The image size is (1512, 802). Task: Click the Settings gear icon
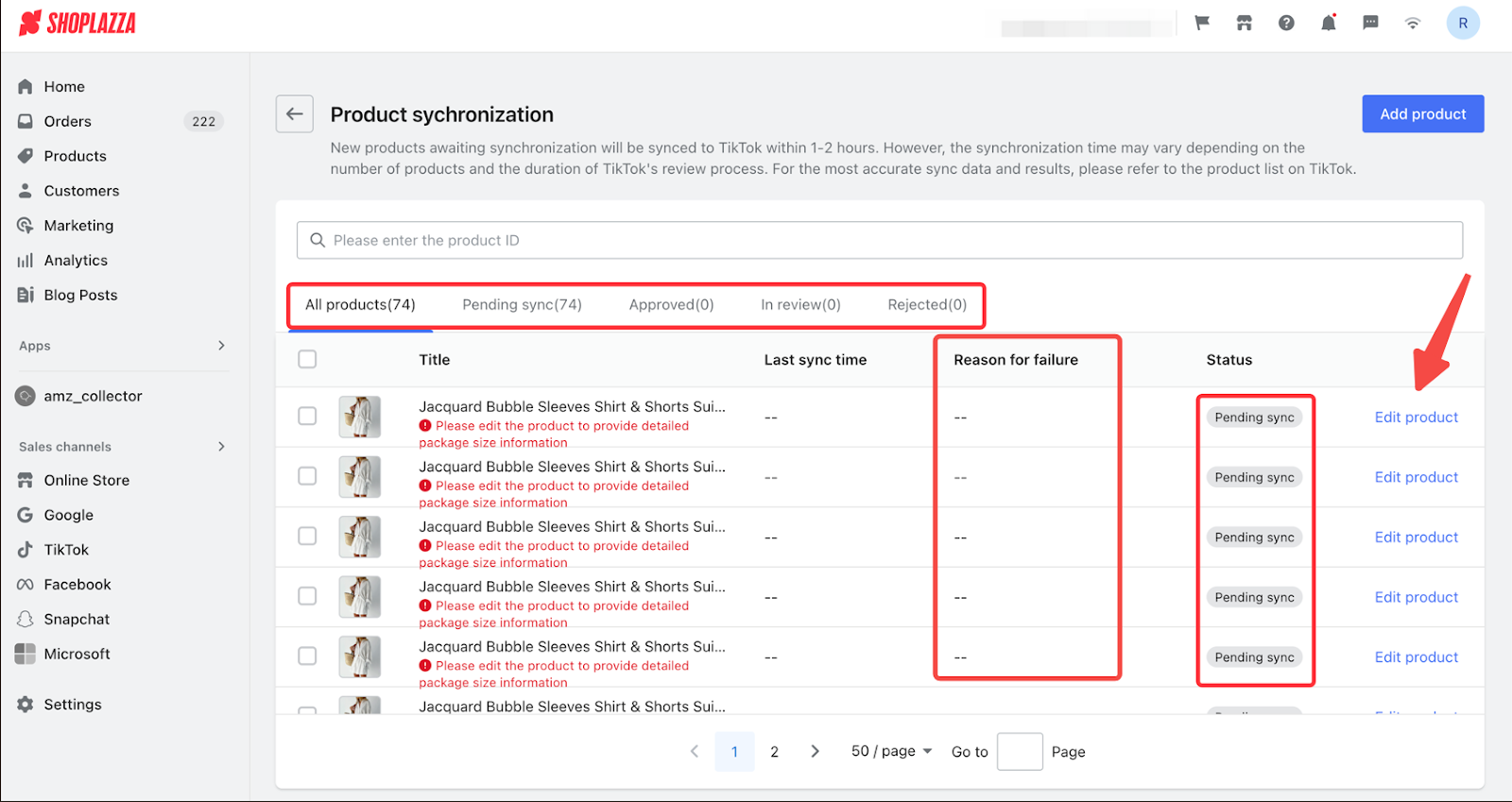pos(26,704)
